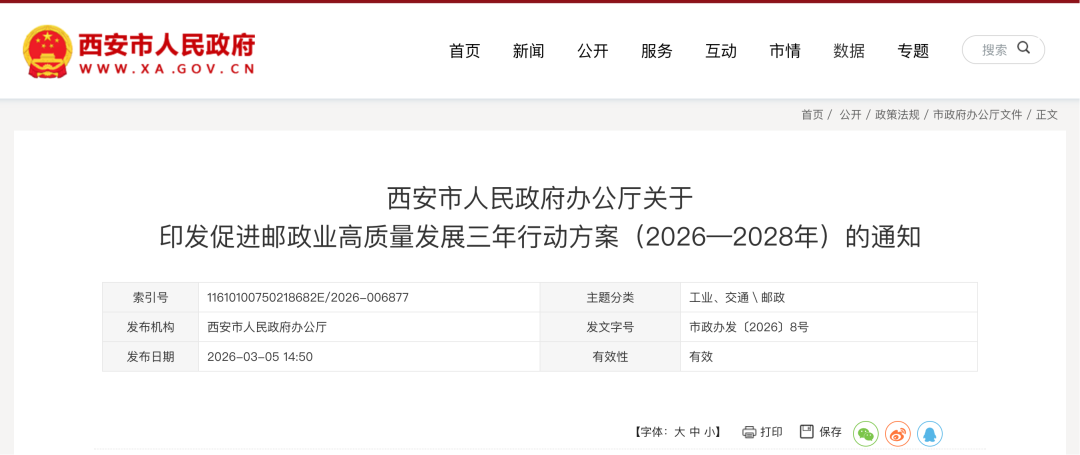Open the 专题 navigation item
This screenshot has width=1080, height=455.
click(912, 51)
